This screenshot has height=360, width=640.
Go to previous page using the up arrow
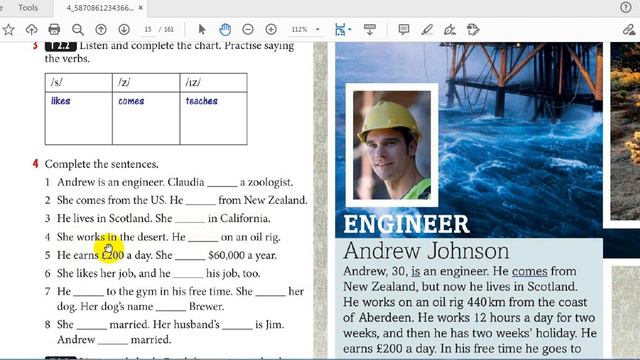(101, 29)
